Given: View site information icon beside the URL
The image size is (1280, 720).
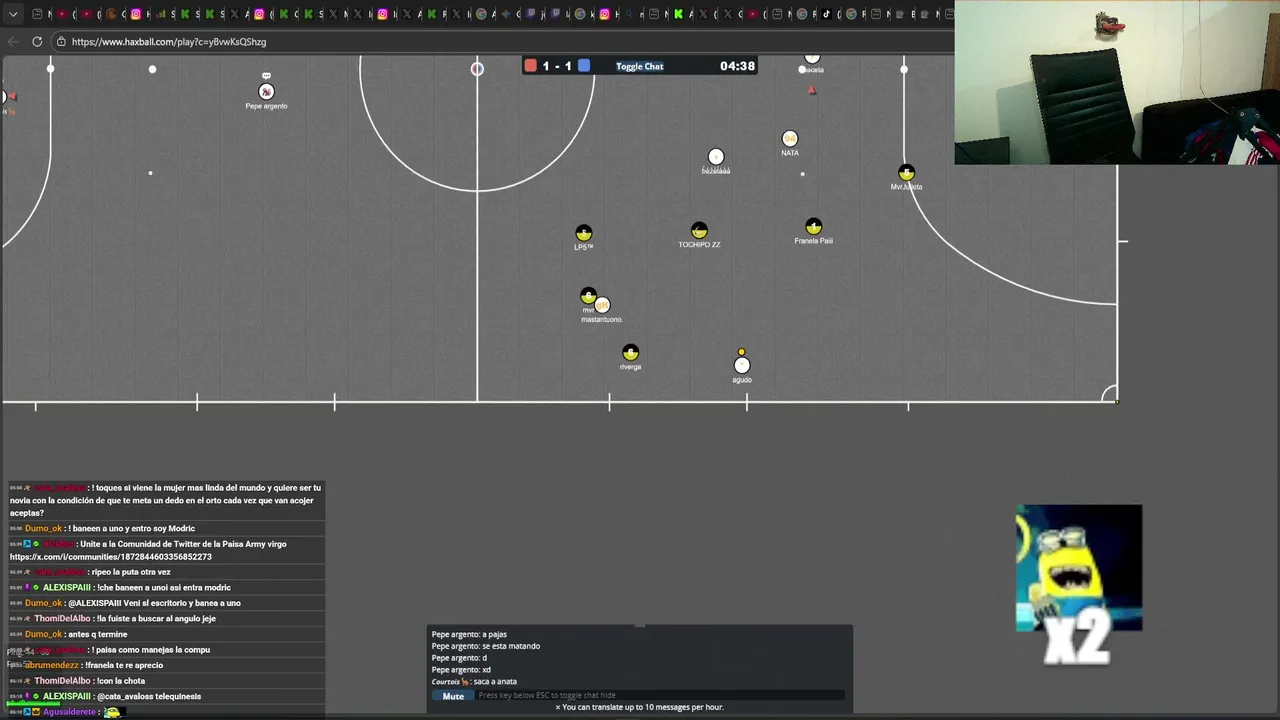Looking at the screenshot, I should (x=61, y=41).
